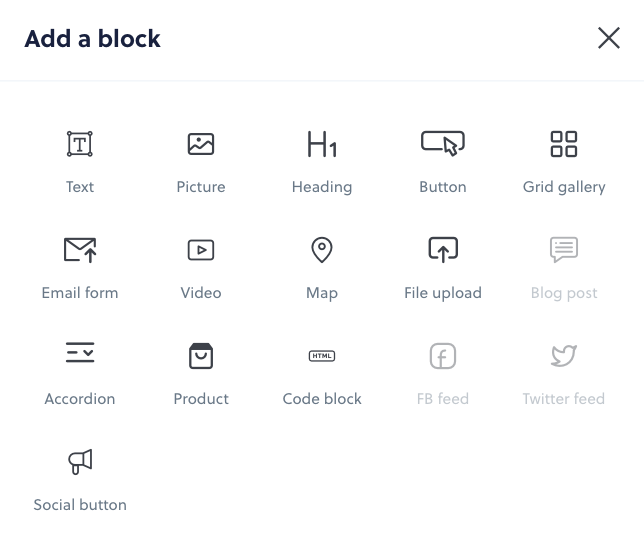644x547 pixels.
Task: Click the 'Code block' label
Action: tap(322, 399)
